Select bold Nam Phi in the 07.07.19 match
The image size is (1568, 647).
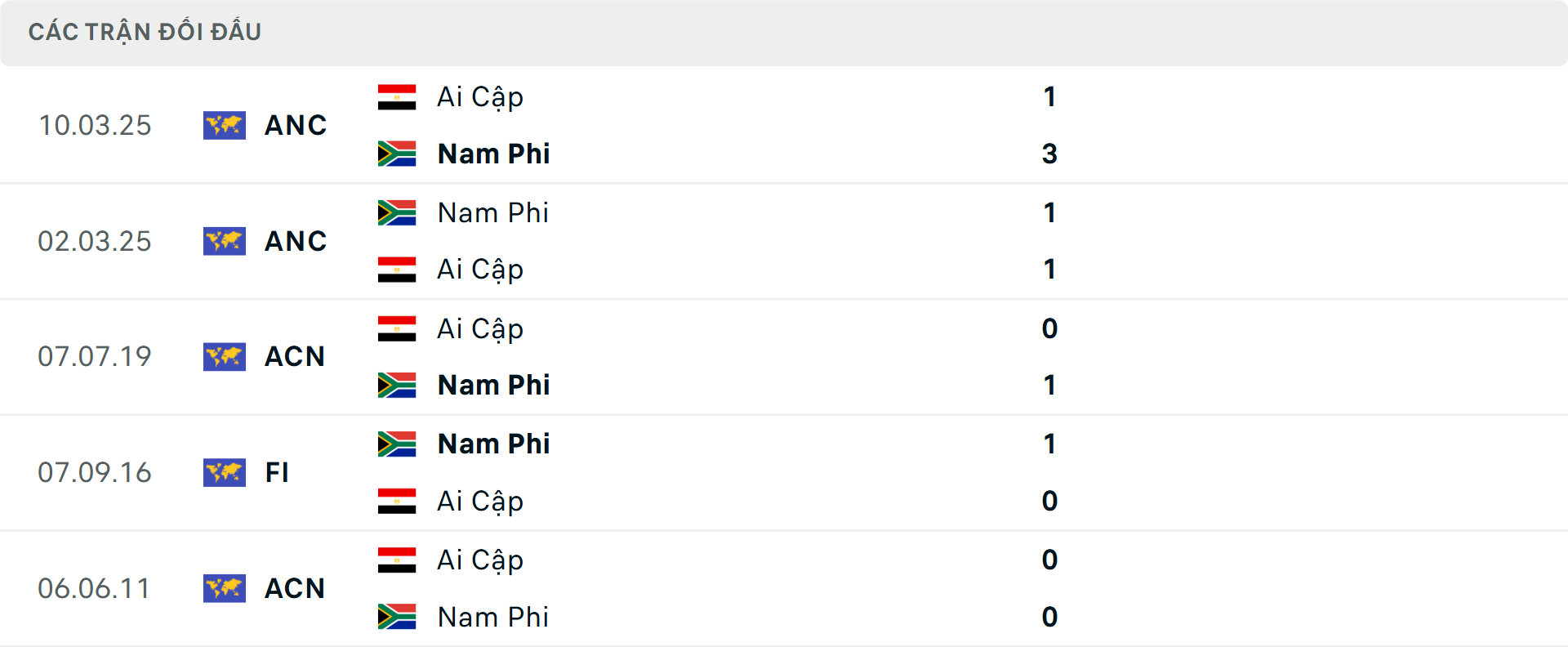click(x=493, y=385)
